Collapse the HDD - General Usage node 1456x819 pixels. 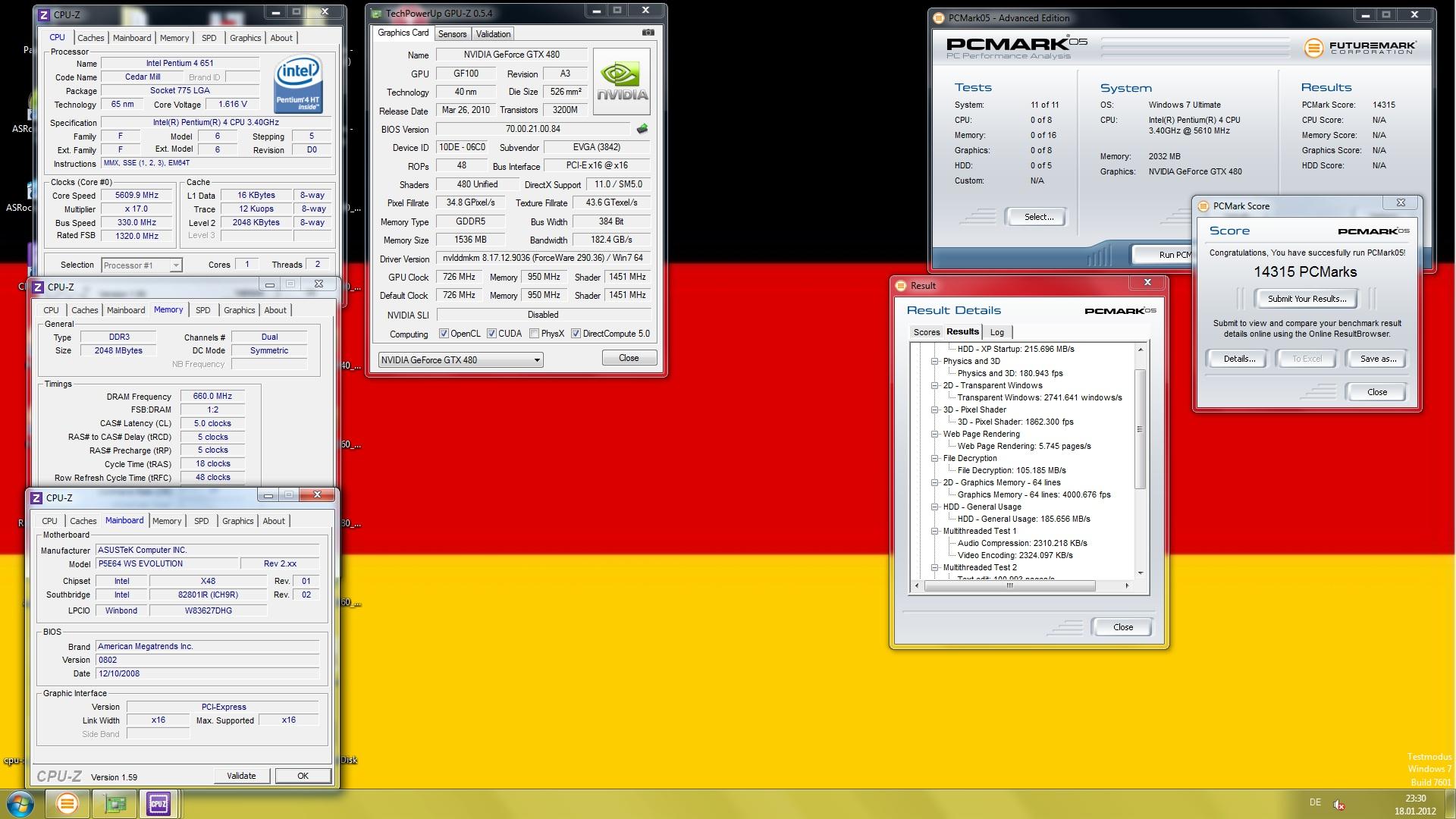coord(934,507)
